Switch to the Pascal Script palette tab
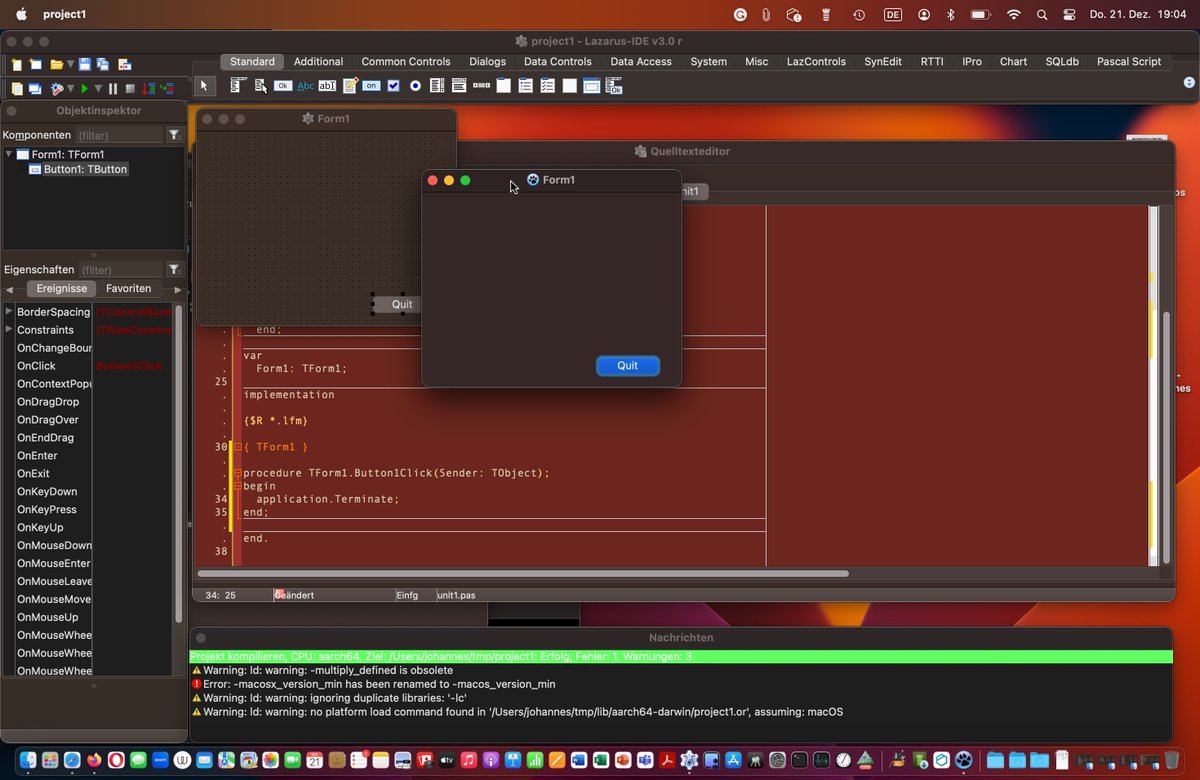This screenshot has width=1200, height=780. click(x=1129, y=61)
